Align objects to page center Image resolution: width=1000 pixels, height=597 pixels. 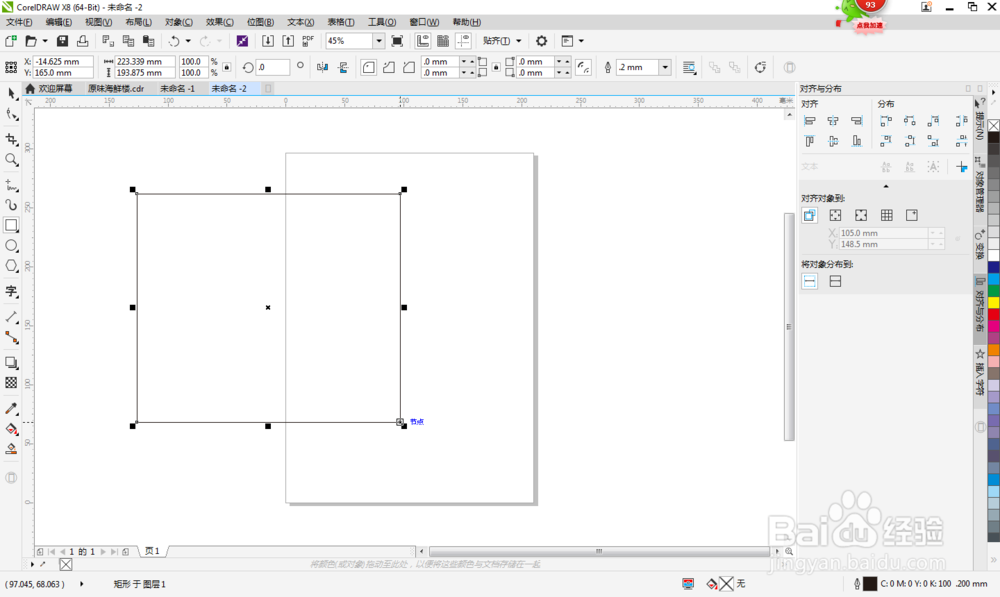point(861,216)
